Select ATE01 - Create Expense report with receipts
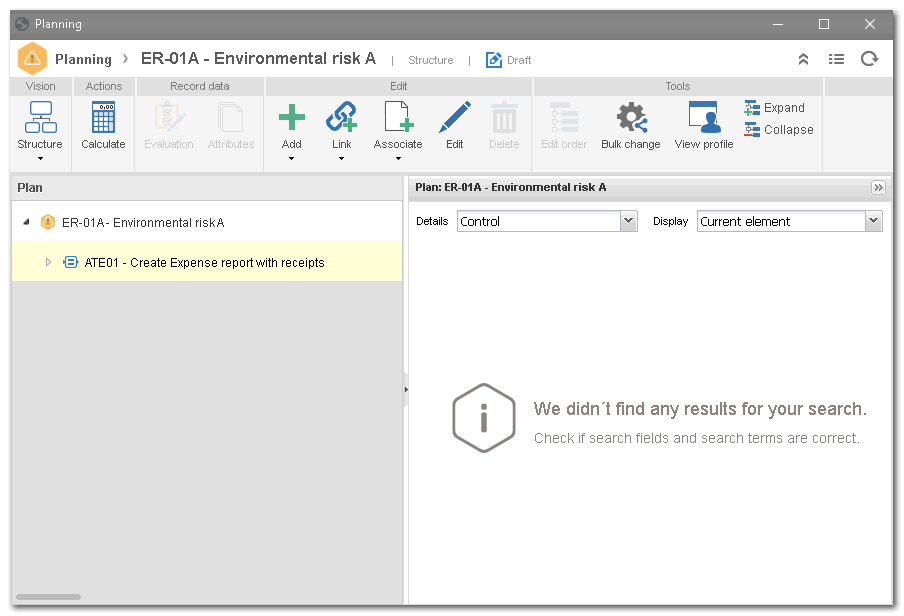Screen dimensions: 904x616 207,262
